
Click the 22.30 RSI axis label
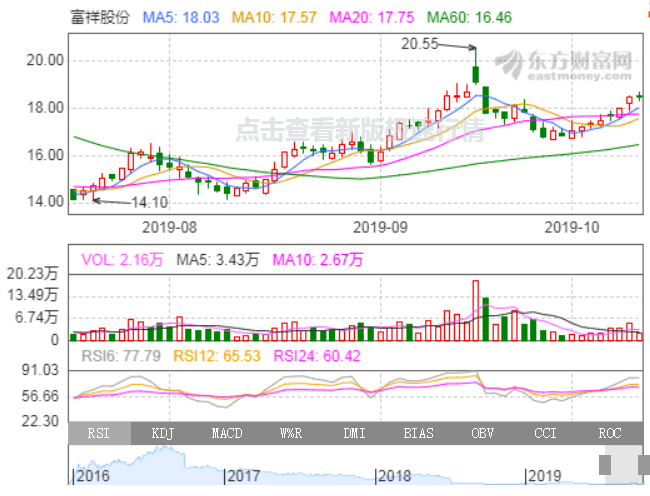[x=41, y=421]
